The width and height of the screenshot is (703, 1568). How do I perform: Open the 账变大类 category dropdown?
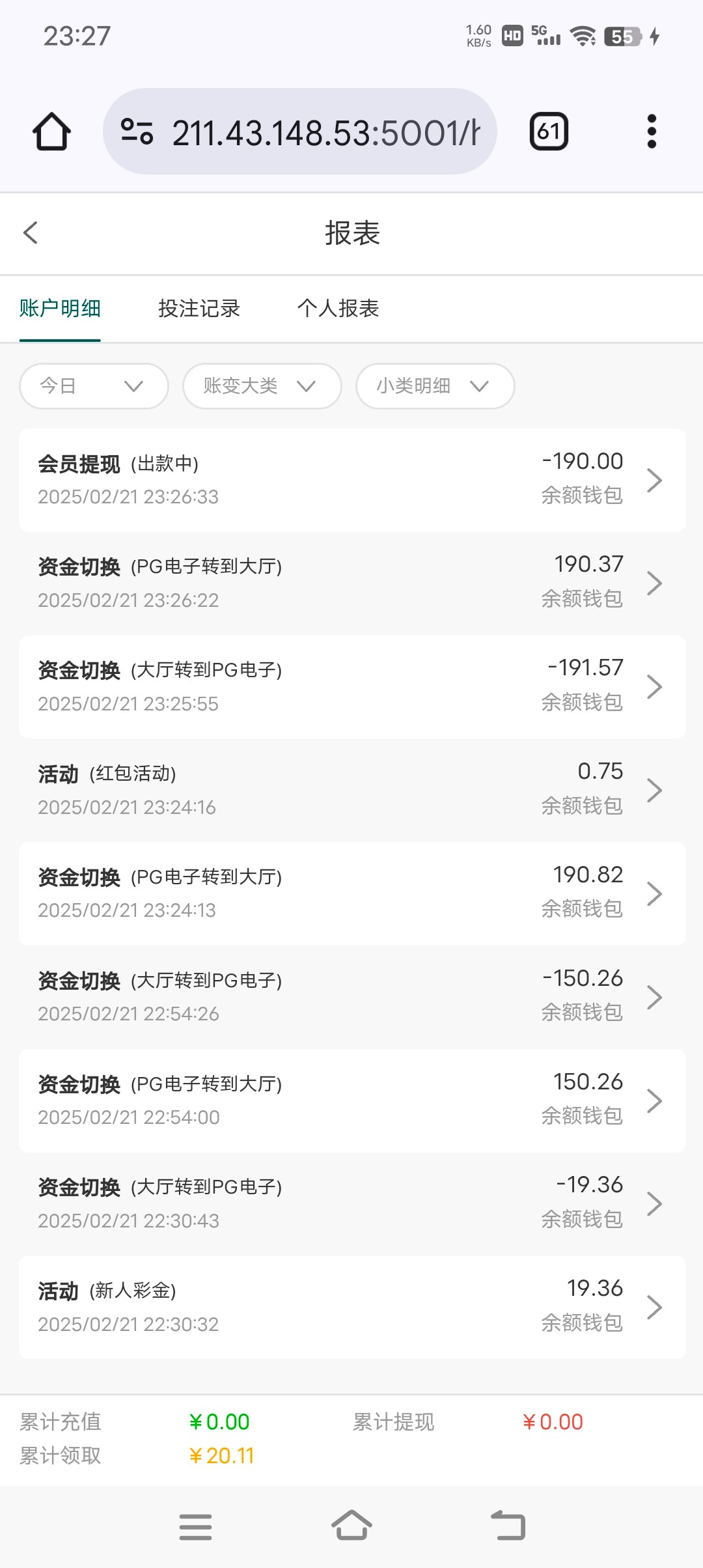coord(262,386)
